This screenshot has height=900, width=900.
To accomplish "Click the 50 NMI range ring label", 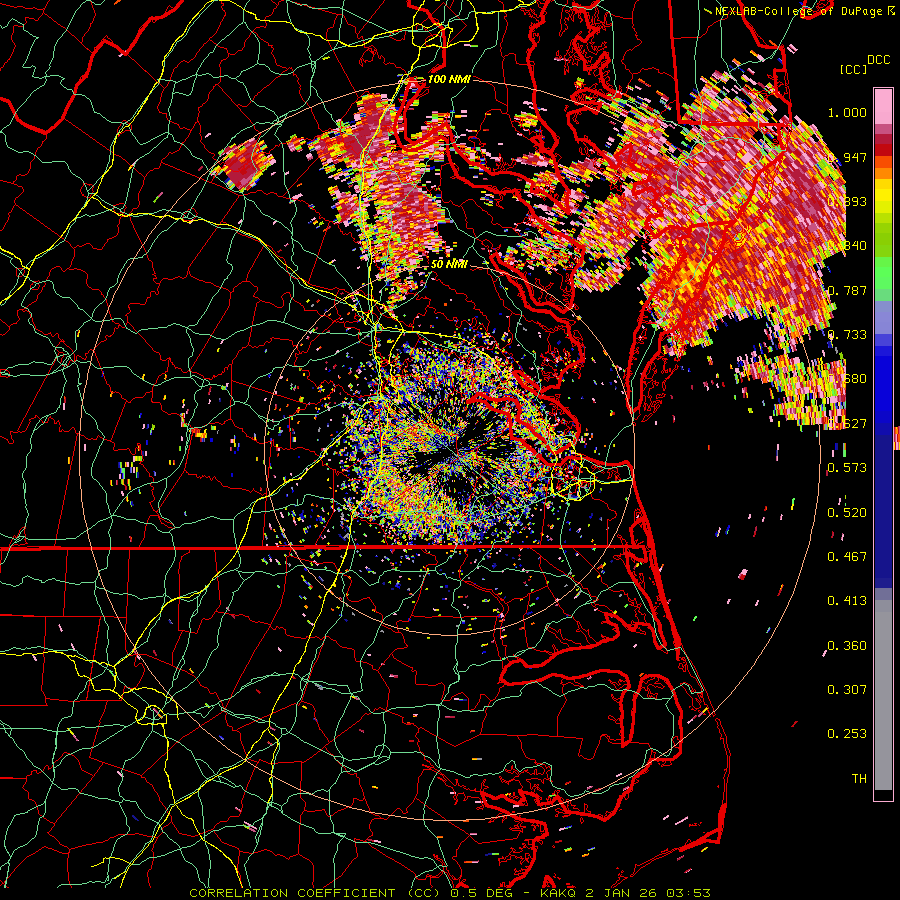I will click(449, 264).
